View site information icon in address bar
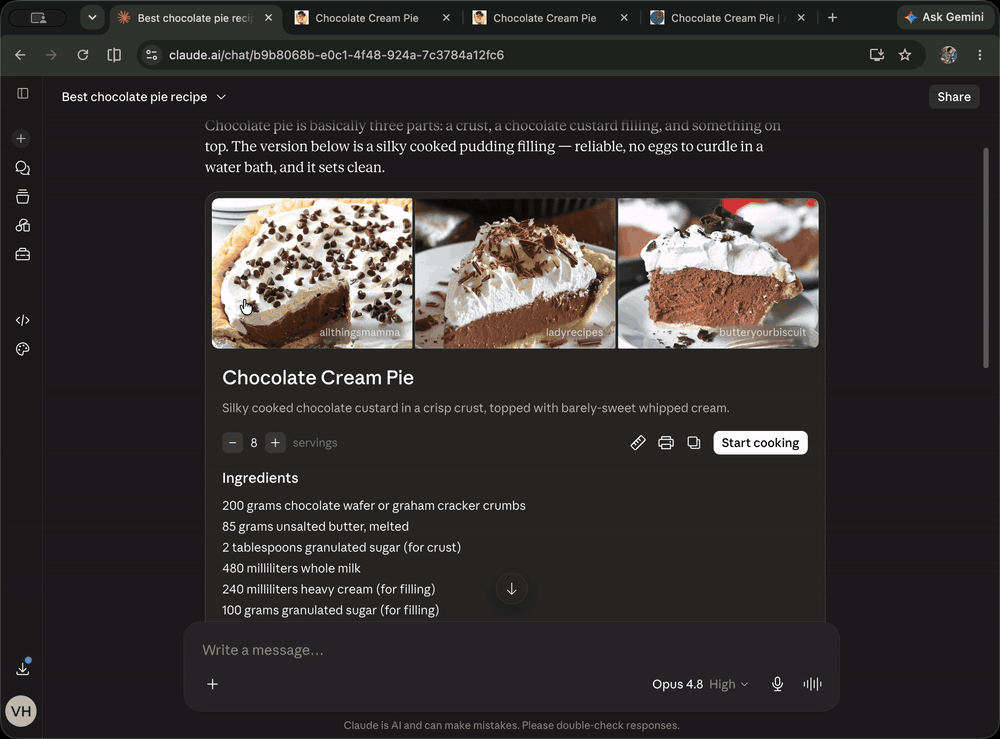The image size is (1000, 739). click(x=152, y=55)
